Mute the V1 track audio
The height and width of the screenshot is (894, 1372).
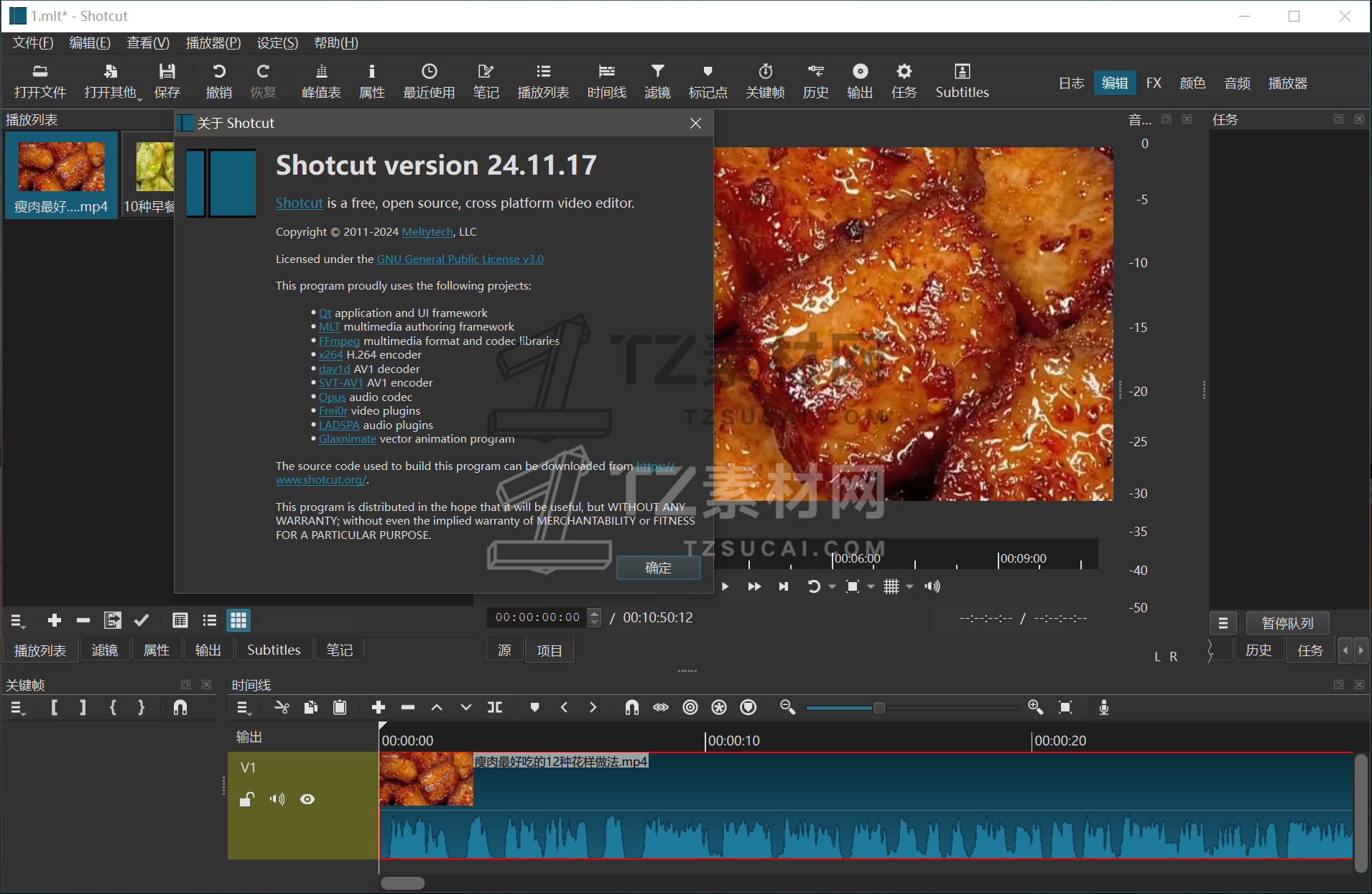pos(277,799)
